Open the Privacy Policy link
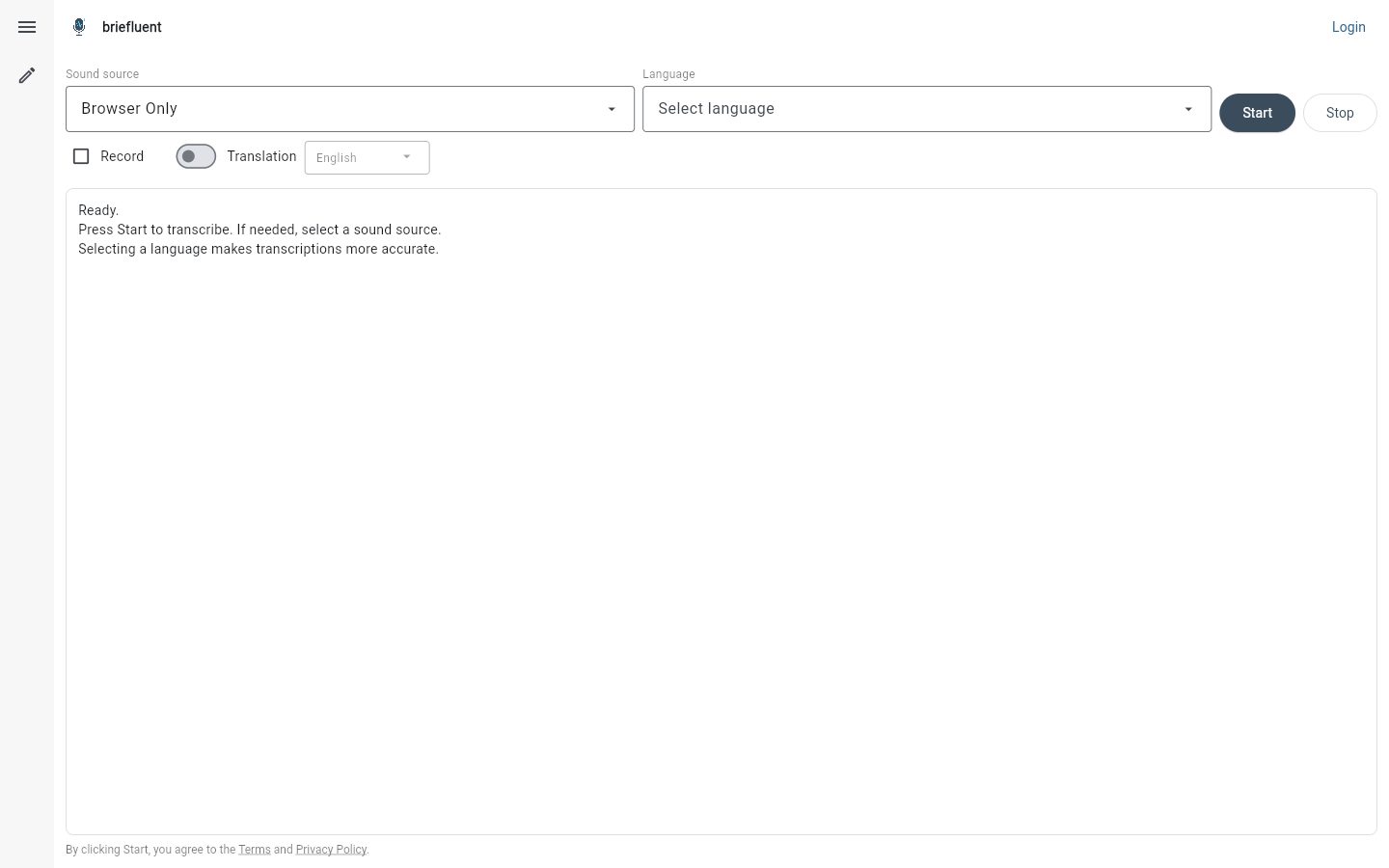This screenshot has height=868, width=1389. pyautogui.click(x=331, y=850)
